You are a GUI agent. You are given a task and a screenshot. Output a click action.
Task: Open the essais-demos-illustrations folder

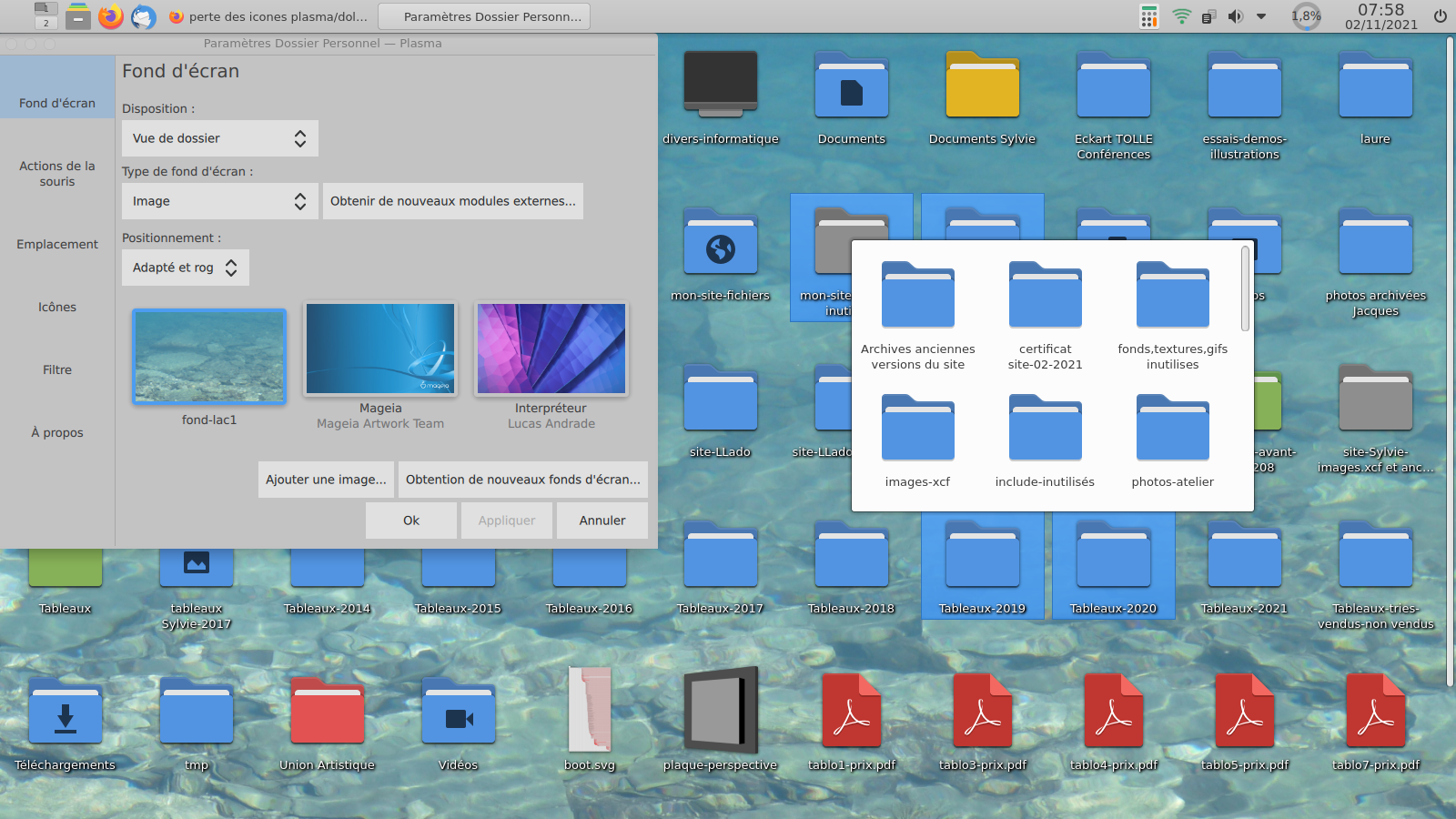(1245, 85)
